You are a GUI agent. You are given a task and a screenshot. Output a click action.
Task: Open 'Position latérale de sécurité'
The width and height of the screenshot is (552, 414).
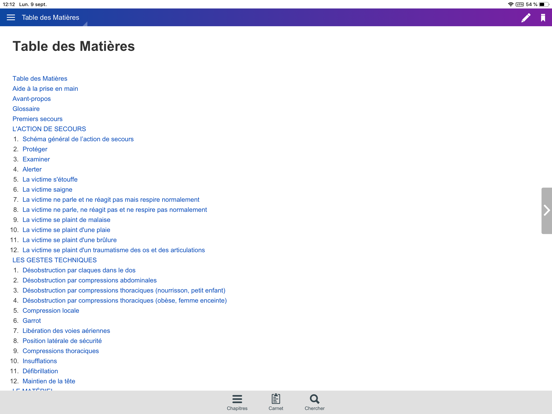[62, 341]
